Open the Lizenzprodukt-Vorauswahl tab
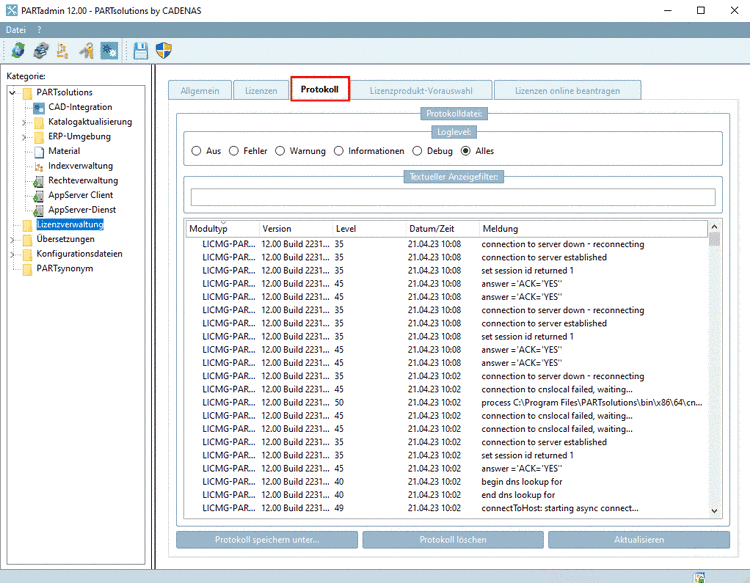The image size is (750, 583). [x=421, y=90]
